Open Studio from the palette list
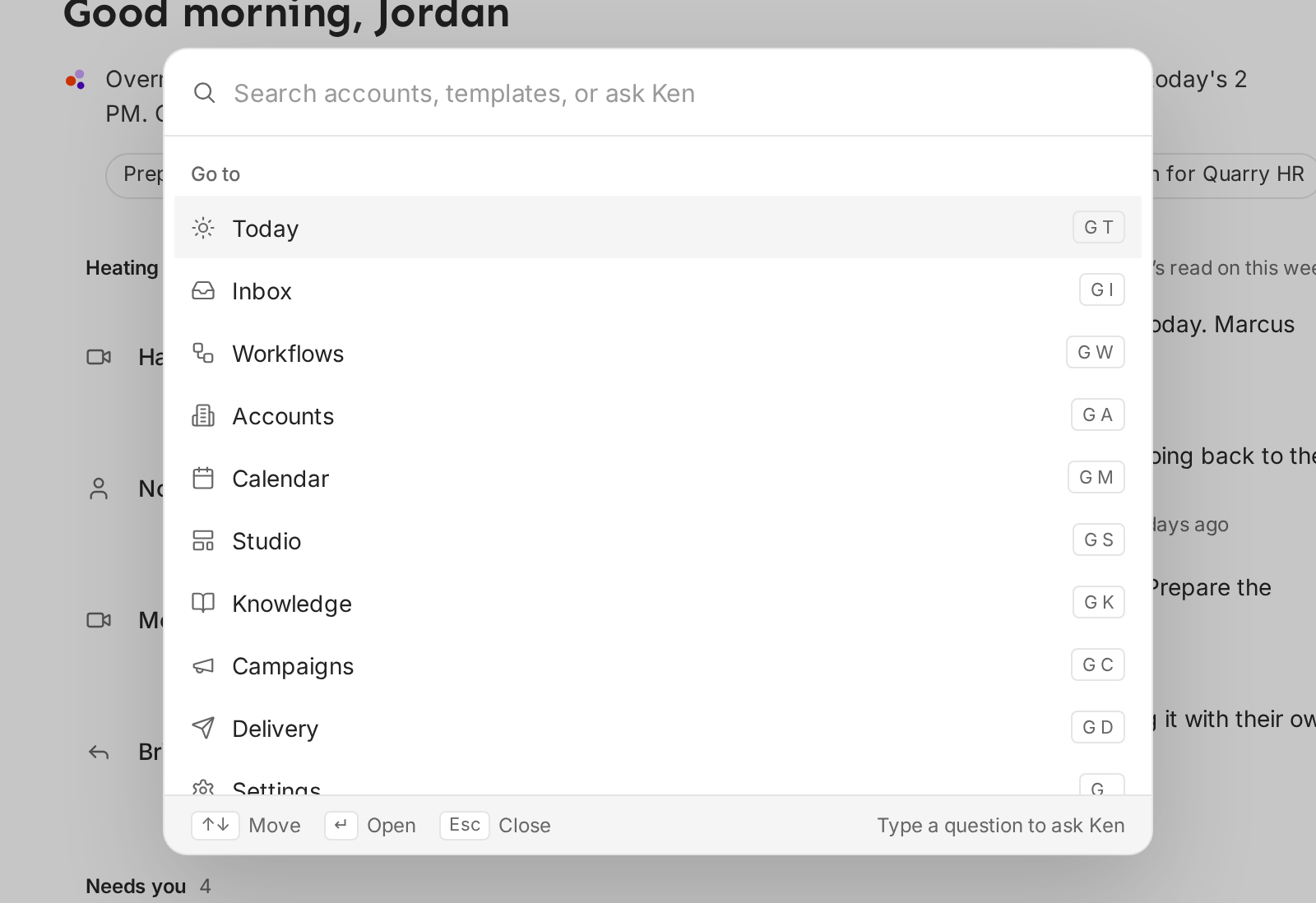The width and height of the screenshot is (1316, 903). 658,539
